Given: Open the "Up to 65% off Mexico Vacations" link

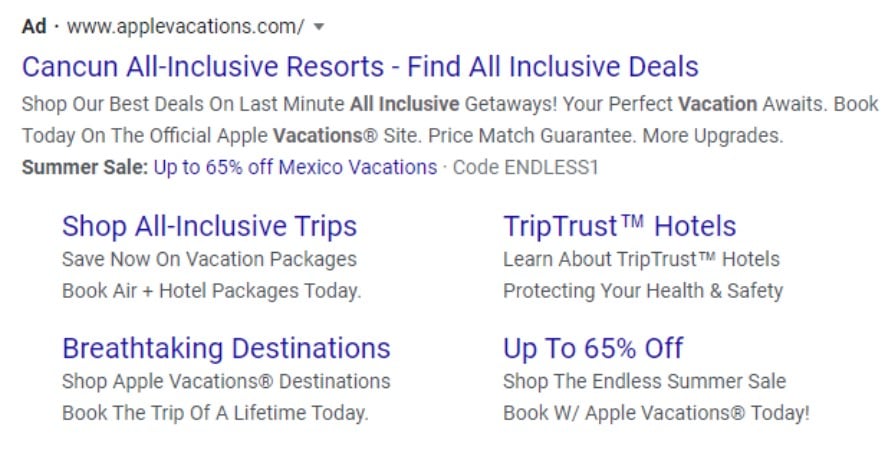Looking at the screenshot, I should [x=295, y=167].
